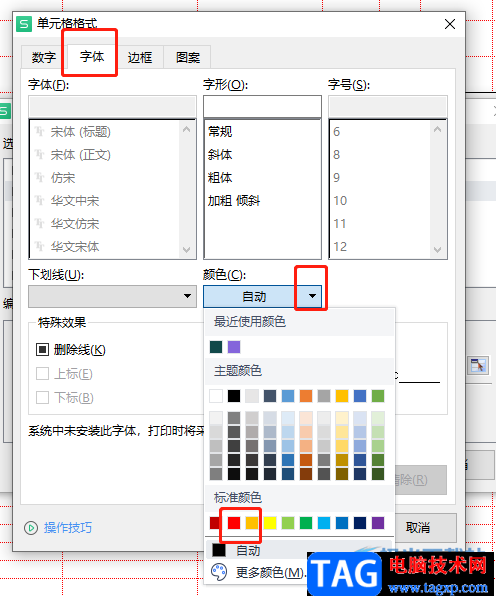Enable the 上标 checkbox

point(42,374)
